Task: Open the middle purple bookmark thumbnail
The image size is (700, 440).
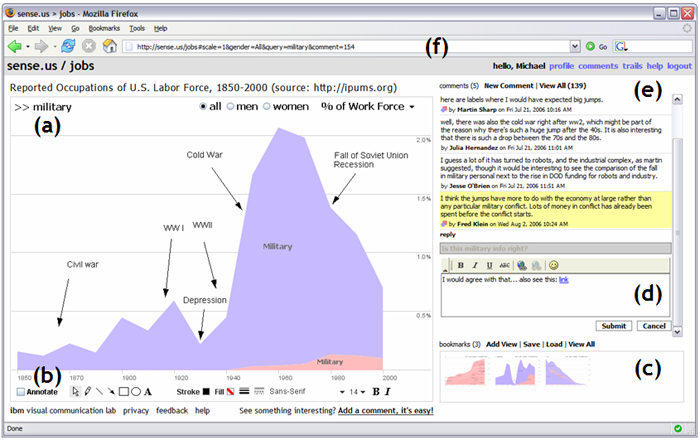Action: 515,371
